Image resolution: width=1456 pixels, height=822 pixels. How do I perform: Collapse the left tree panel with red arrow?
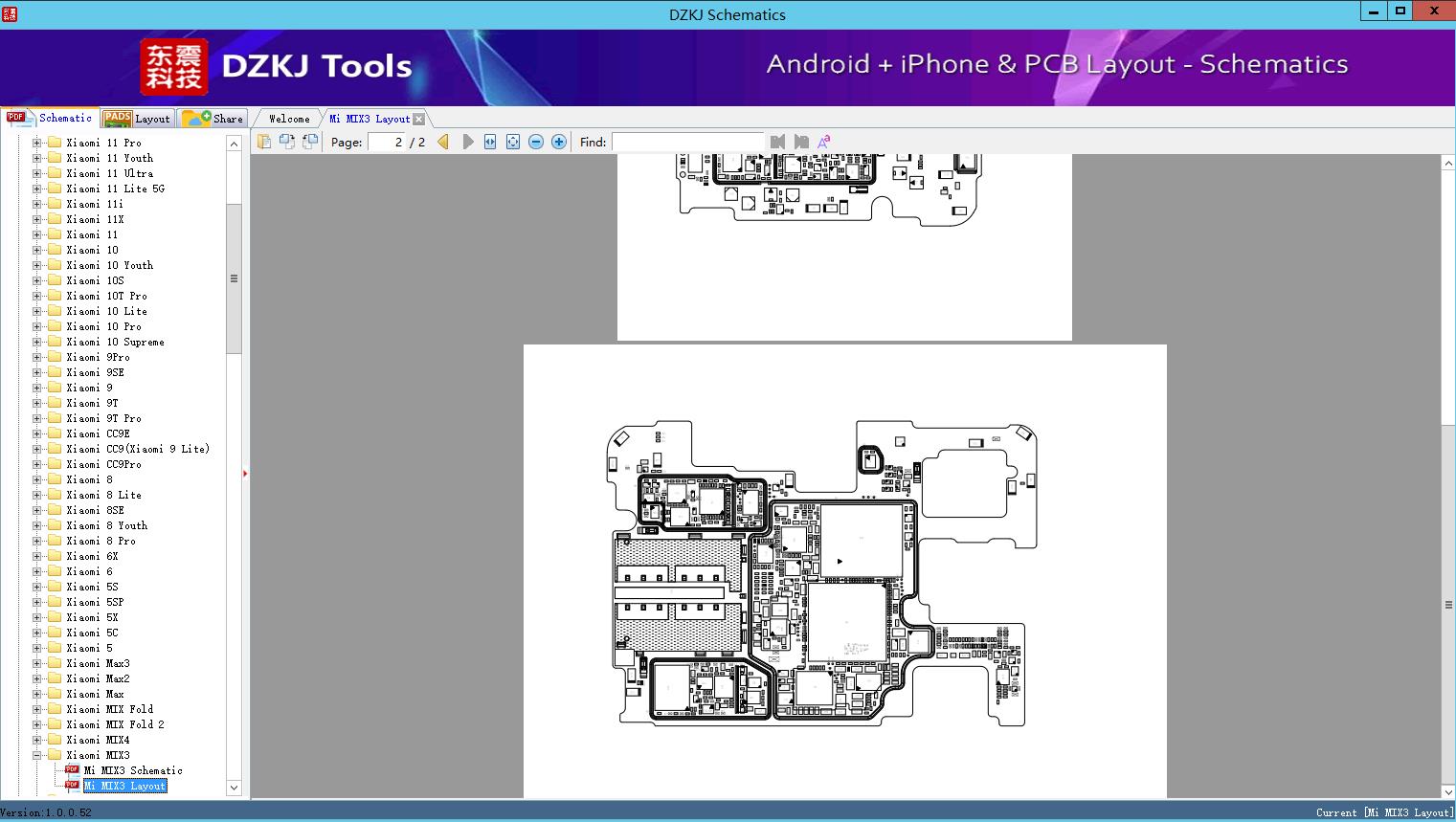coord(245,474)
